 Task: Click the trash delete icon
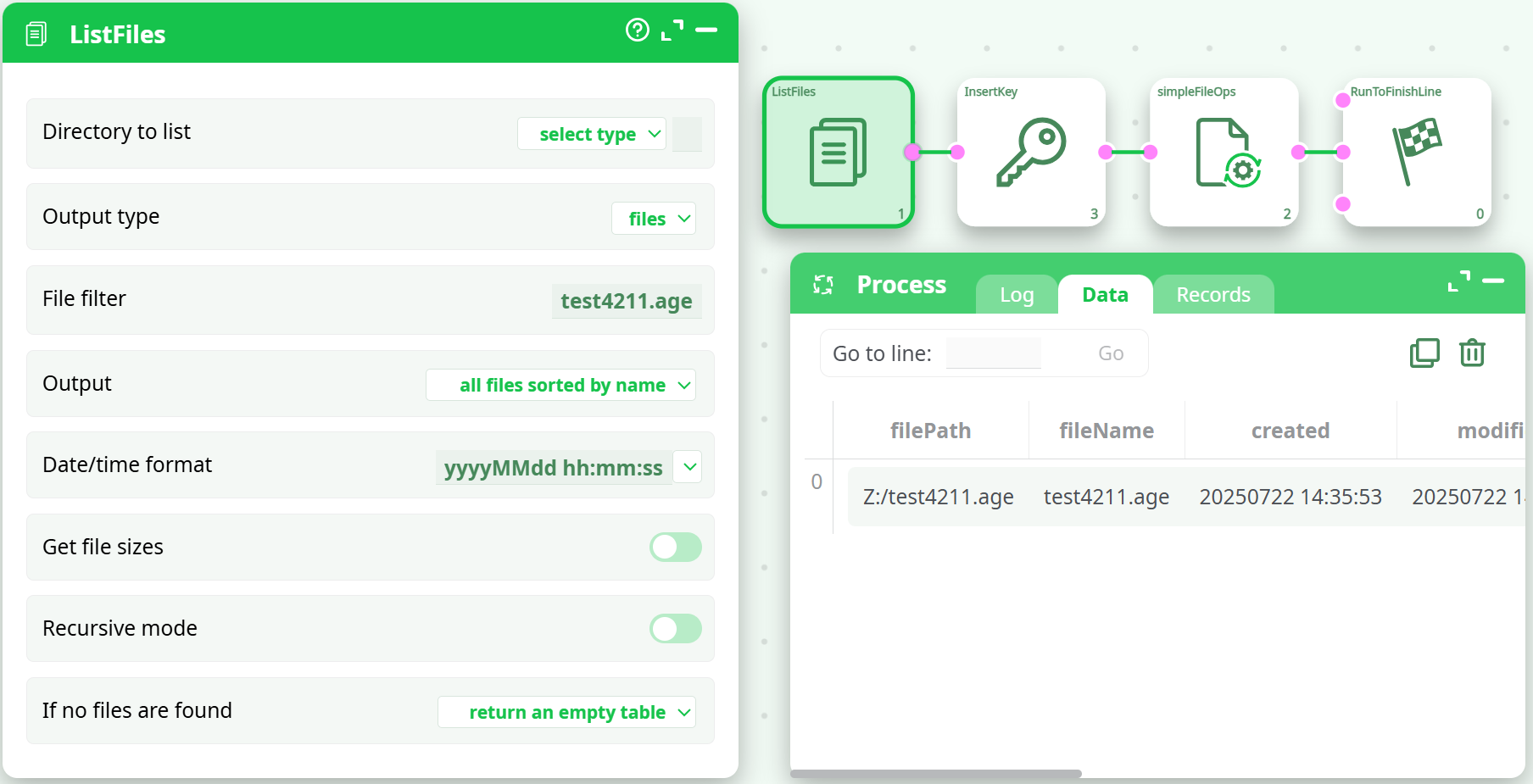[1472, 353]
